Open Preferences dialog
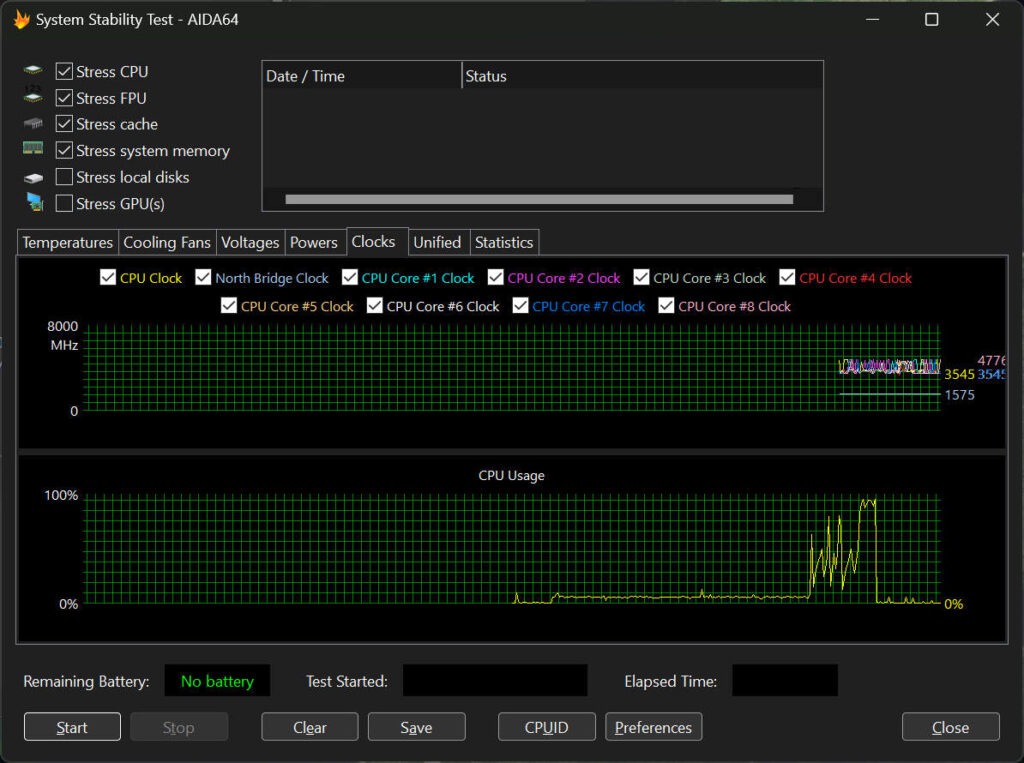1024x763 pixels. pos(653,727)
